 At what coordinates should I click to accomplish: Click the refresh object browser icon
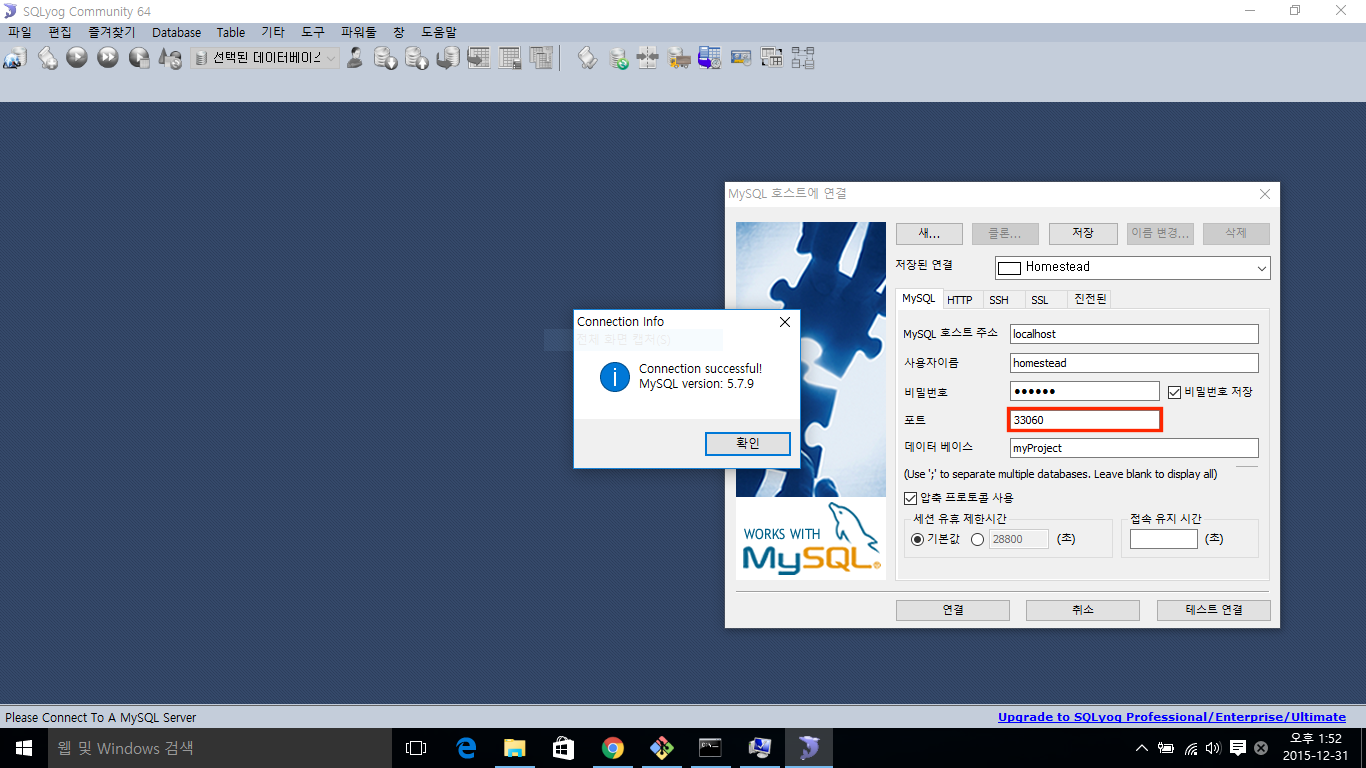(x=170, y=58)
